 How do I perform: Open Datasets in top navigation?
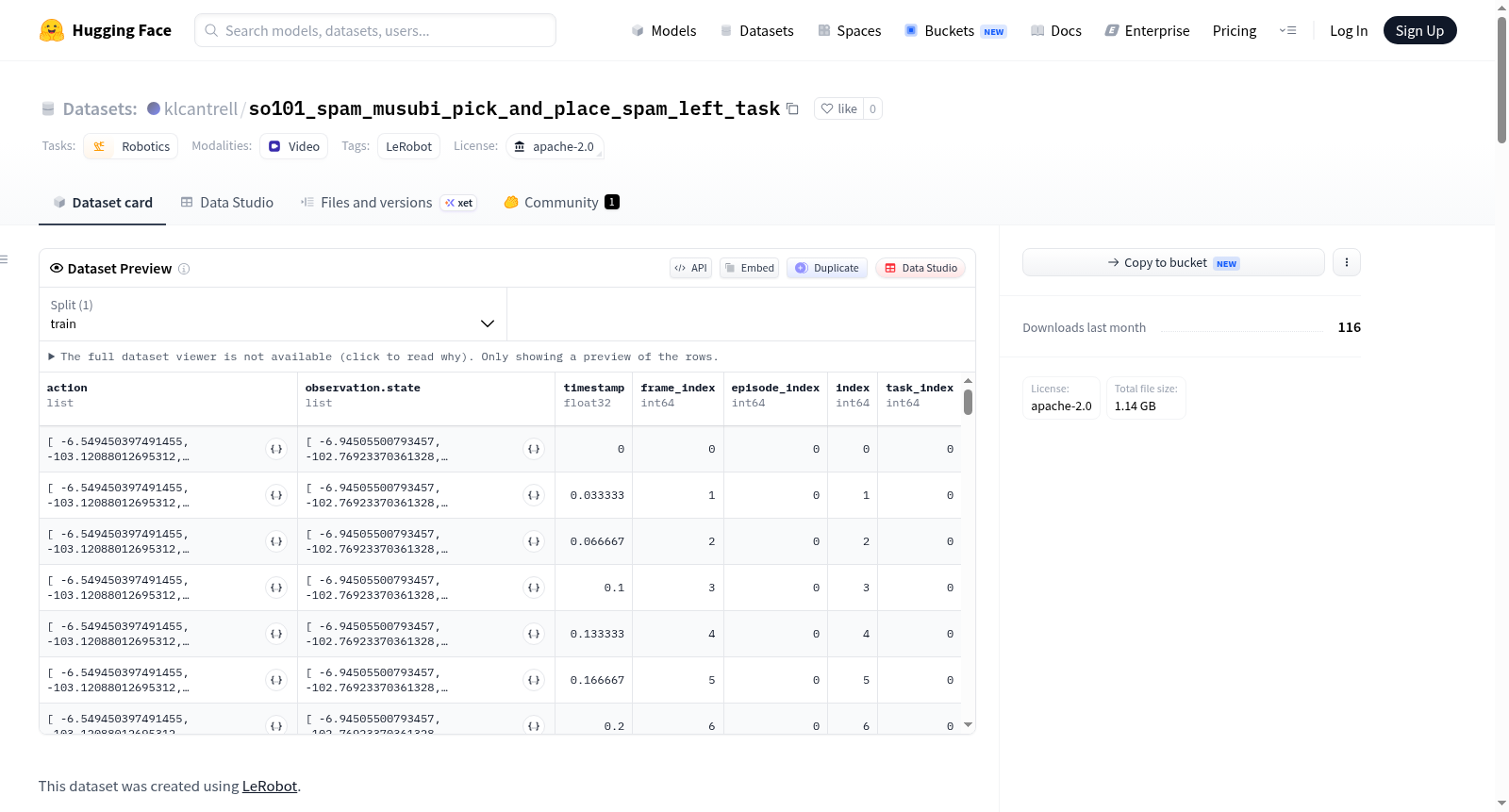pos(756,31)
